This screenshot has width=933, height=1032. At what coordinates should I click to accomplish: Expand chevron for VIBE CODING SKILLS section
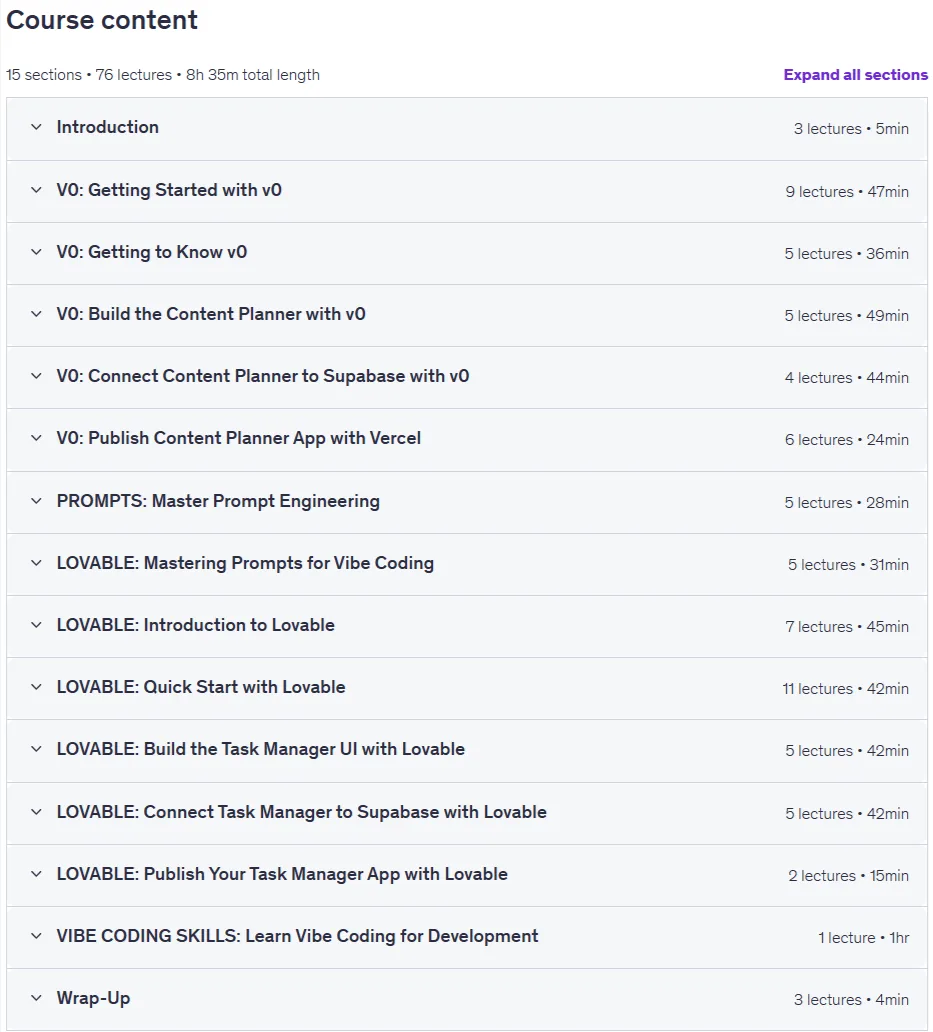pyautogui.click(x=36, y=936)
